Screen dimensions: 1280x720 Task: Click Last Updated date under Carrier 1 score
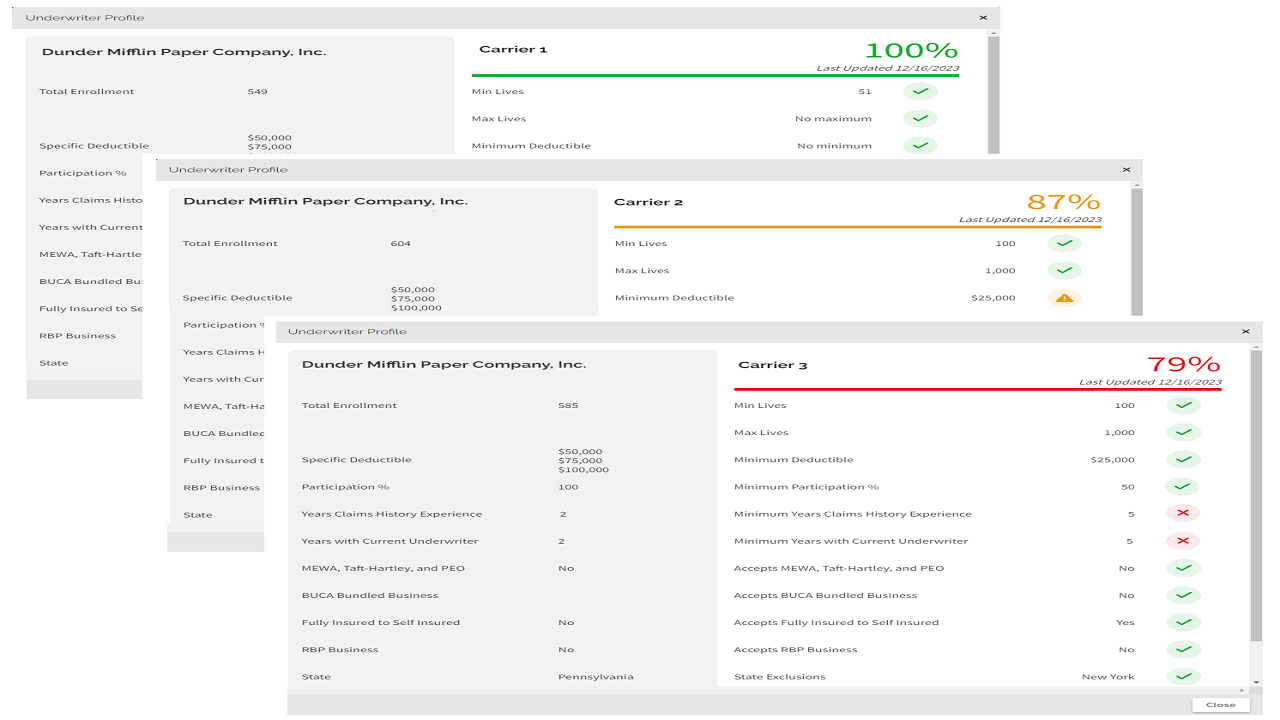pos(888,68)
